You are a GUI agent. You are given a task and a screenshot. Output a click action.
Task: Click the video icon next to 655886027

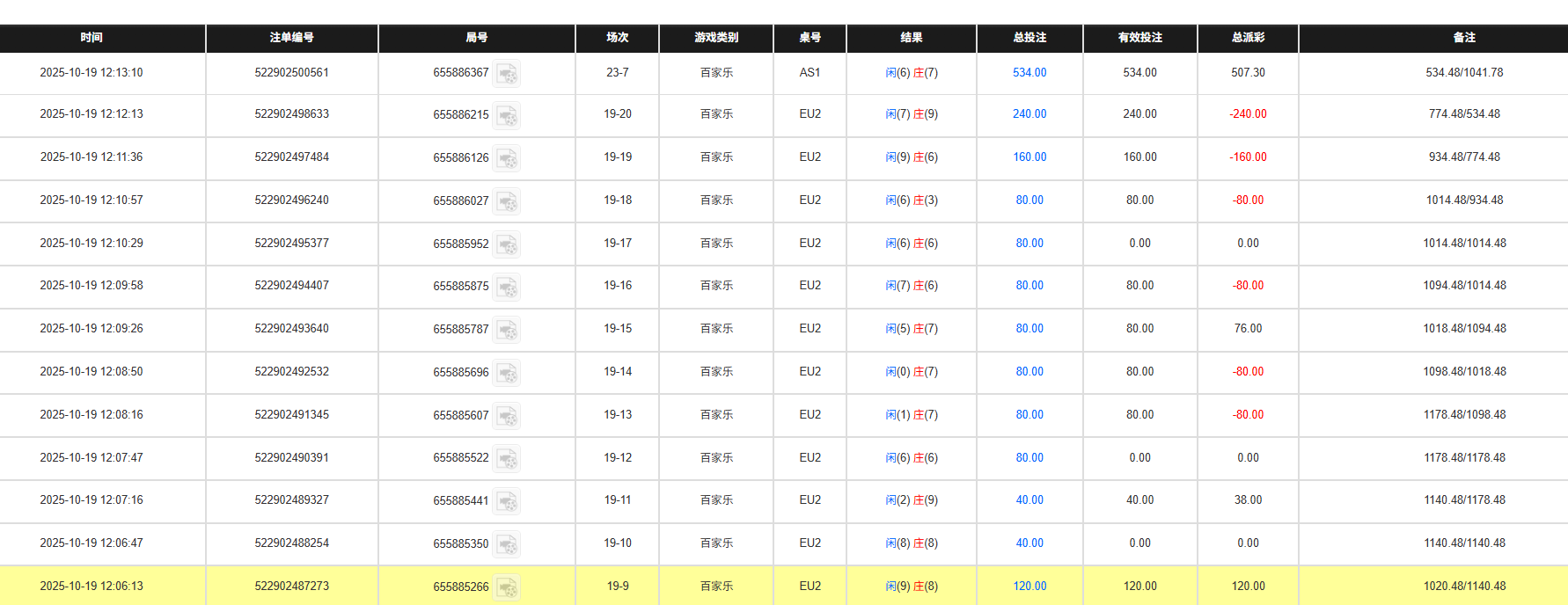pos(507,201)
